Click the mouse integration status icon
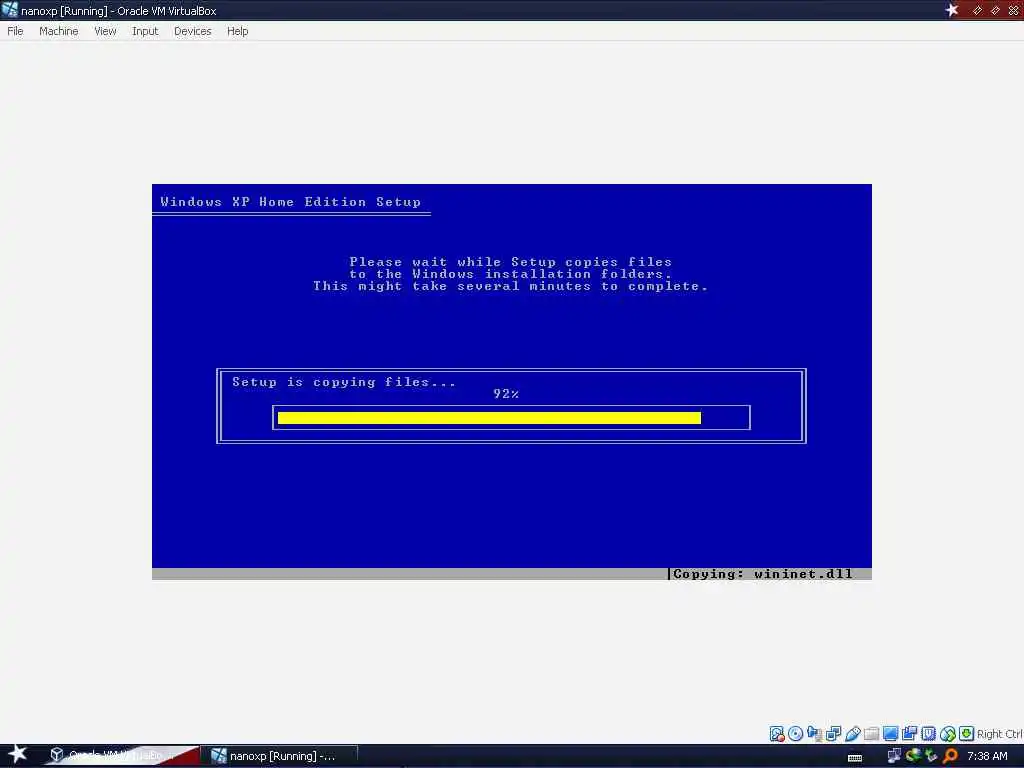 point(948,733)
